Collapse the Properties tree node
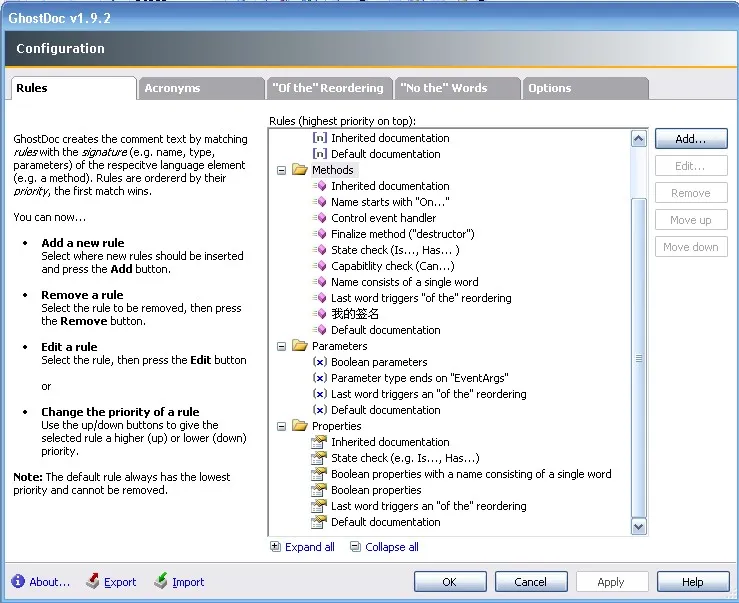739x603 pixels. point(282,426)
